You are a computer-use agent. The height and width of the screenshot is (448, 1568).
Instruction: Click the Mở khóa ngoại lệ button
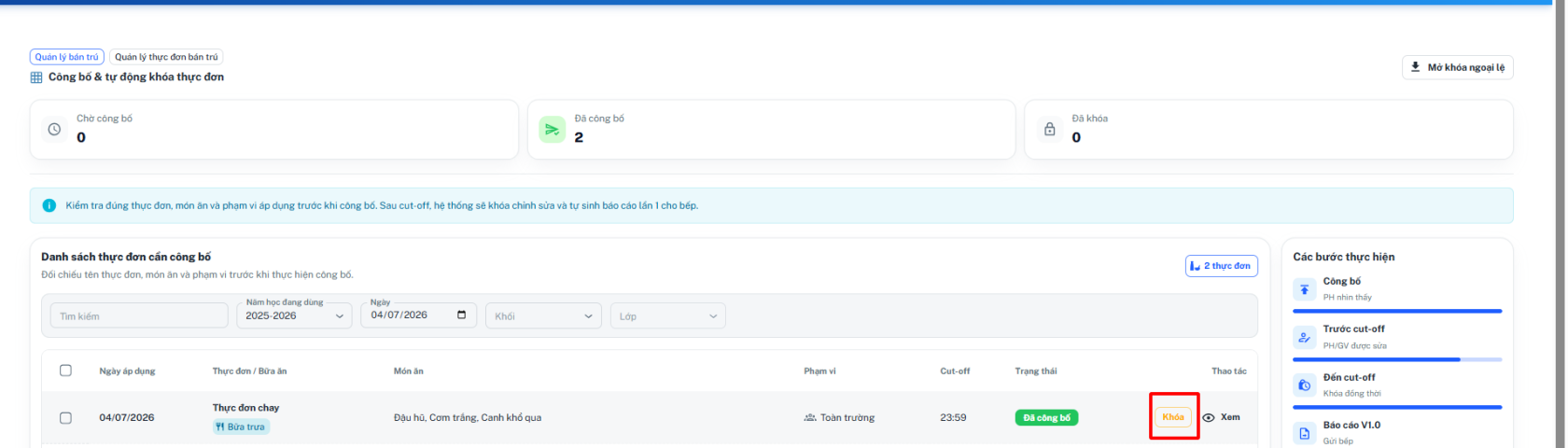click(1457, 67)
